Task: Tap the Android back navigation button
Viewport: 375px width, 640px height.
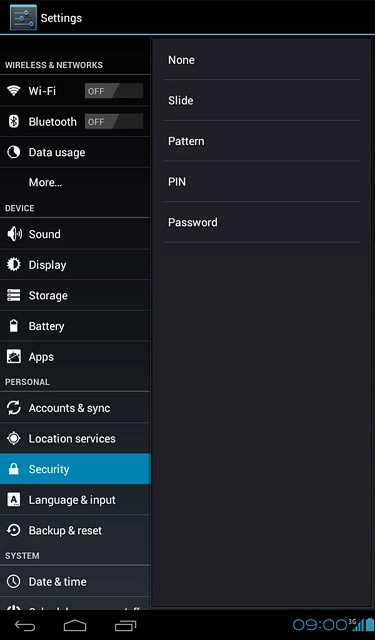Action: pyautogui.click(x=25, y=625)
